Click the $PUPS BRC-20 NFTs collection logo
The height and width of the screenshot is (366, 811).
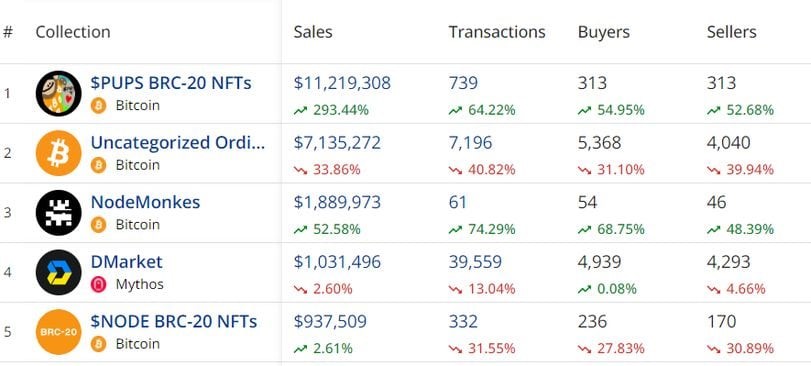(x=58, y=94)
